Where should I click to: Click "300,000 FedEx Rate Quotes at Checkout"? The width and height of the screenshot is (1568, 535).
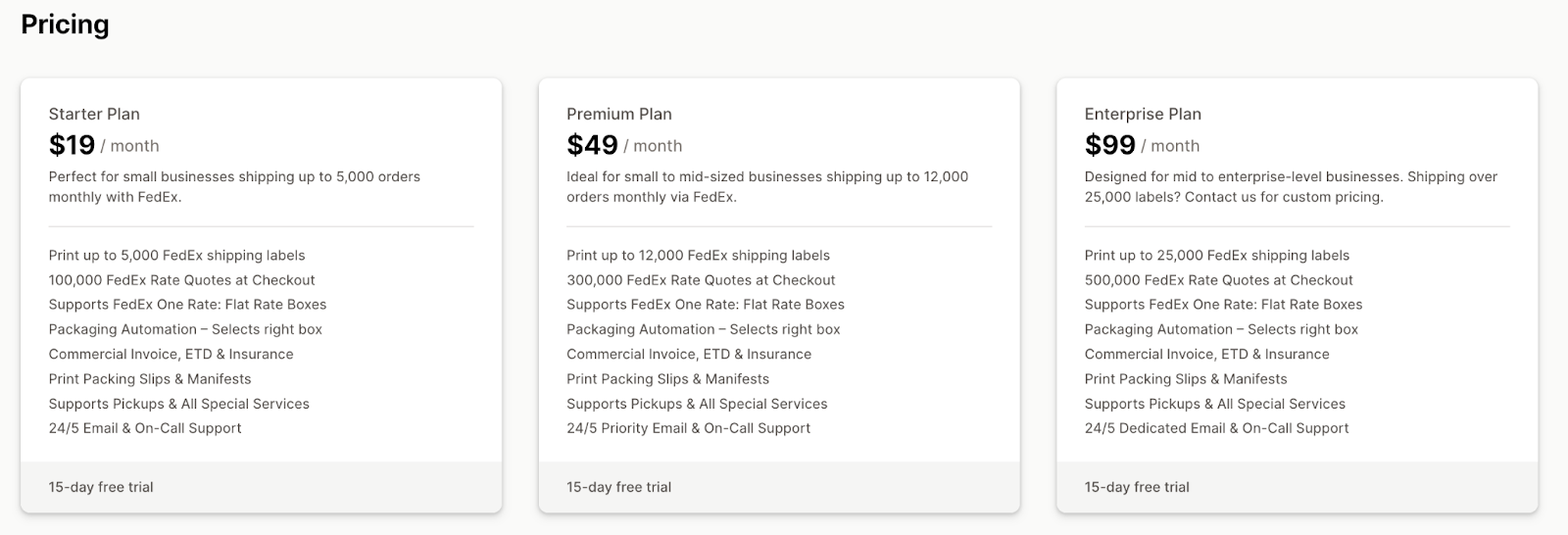coord(701,280)
